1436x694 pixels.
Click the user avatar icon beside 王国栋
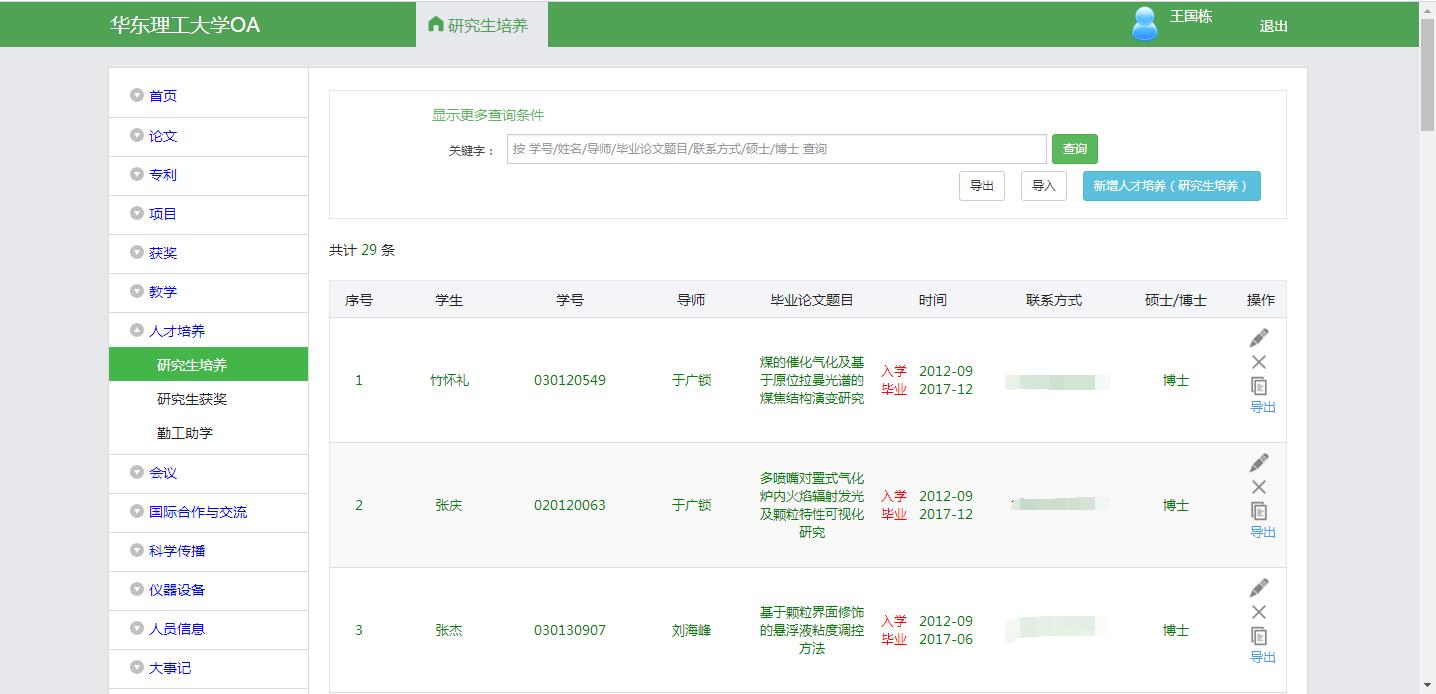(x=1144, y=24)
